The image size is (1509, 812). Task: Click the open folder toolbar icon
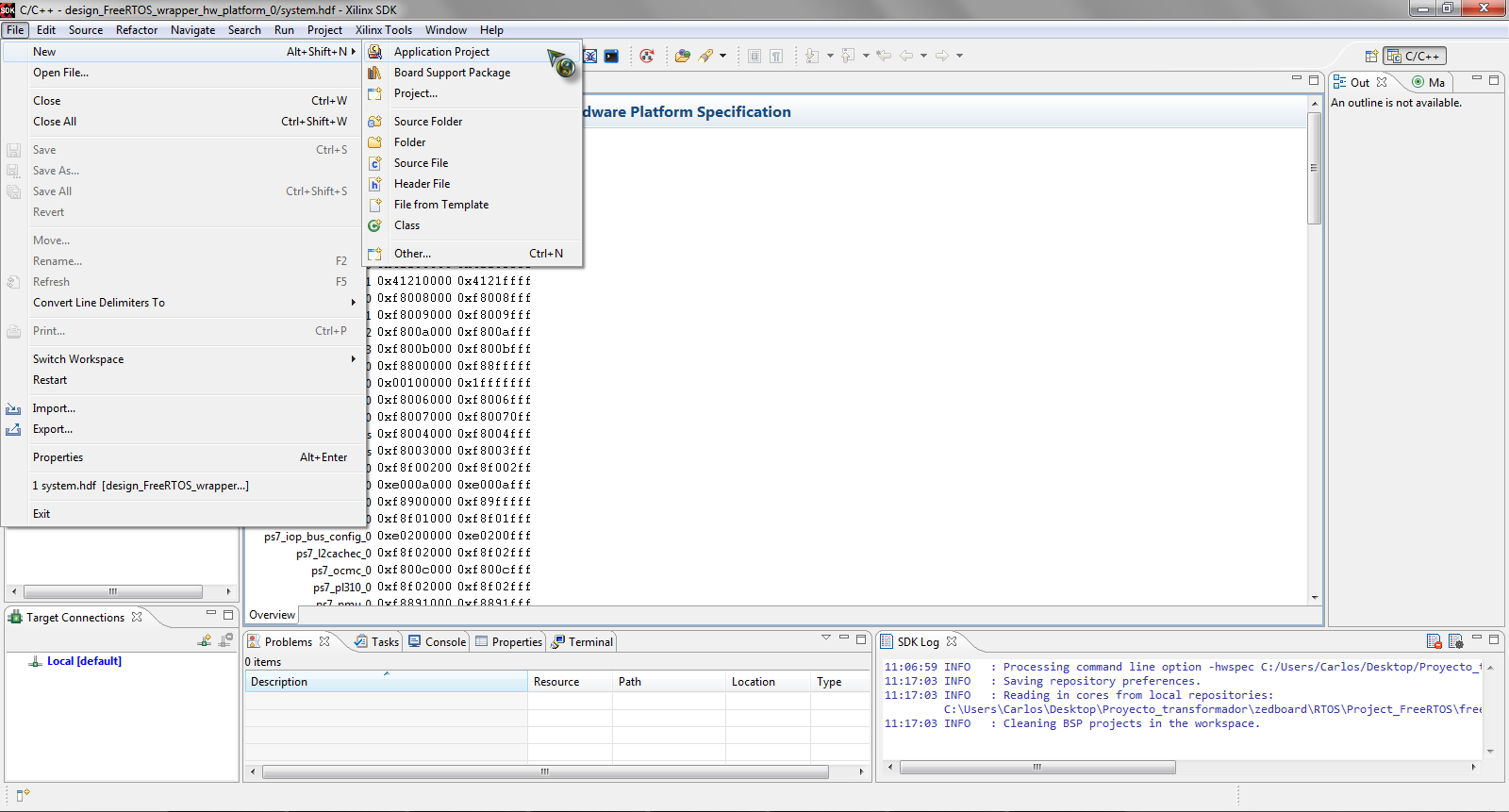pos(683,56)
